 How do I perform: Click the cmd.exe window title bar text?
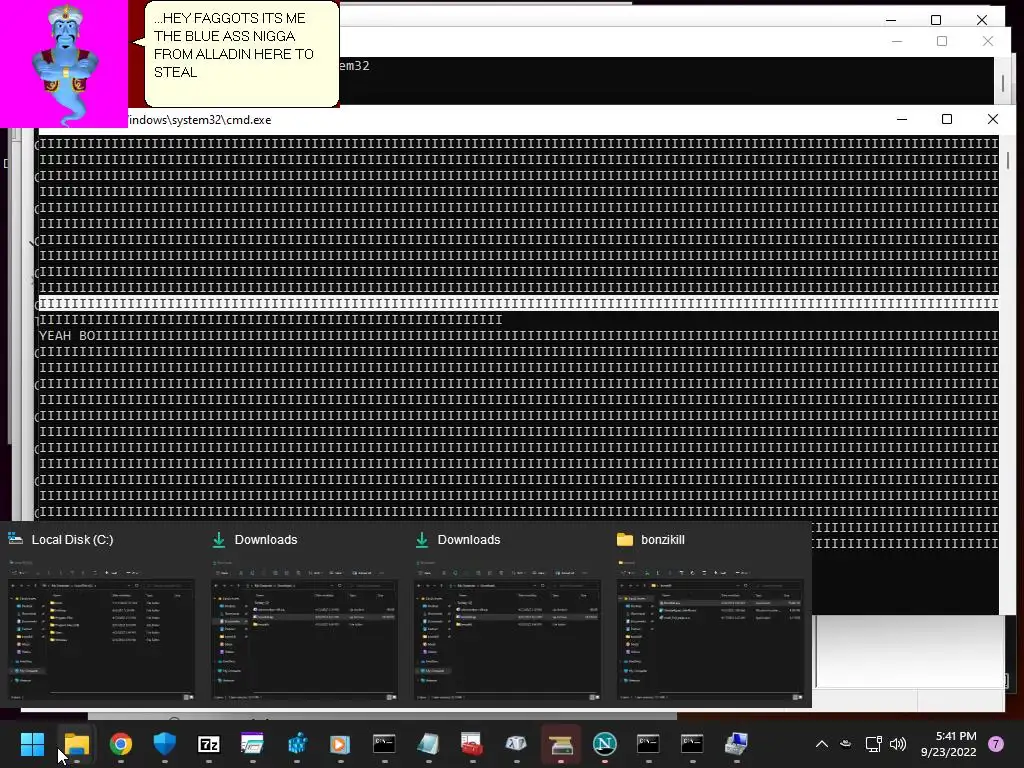pyautogui.click(x=200, y=120)
